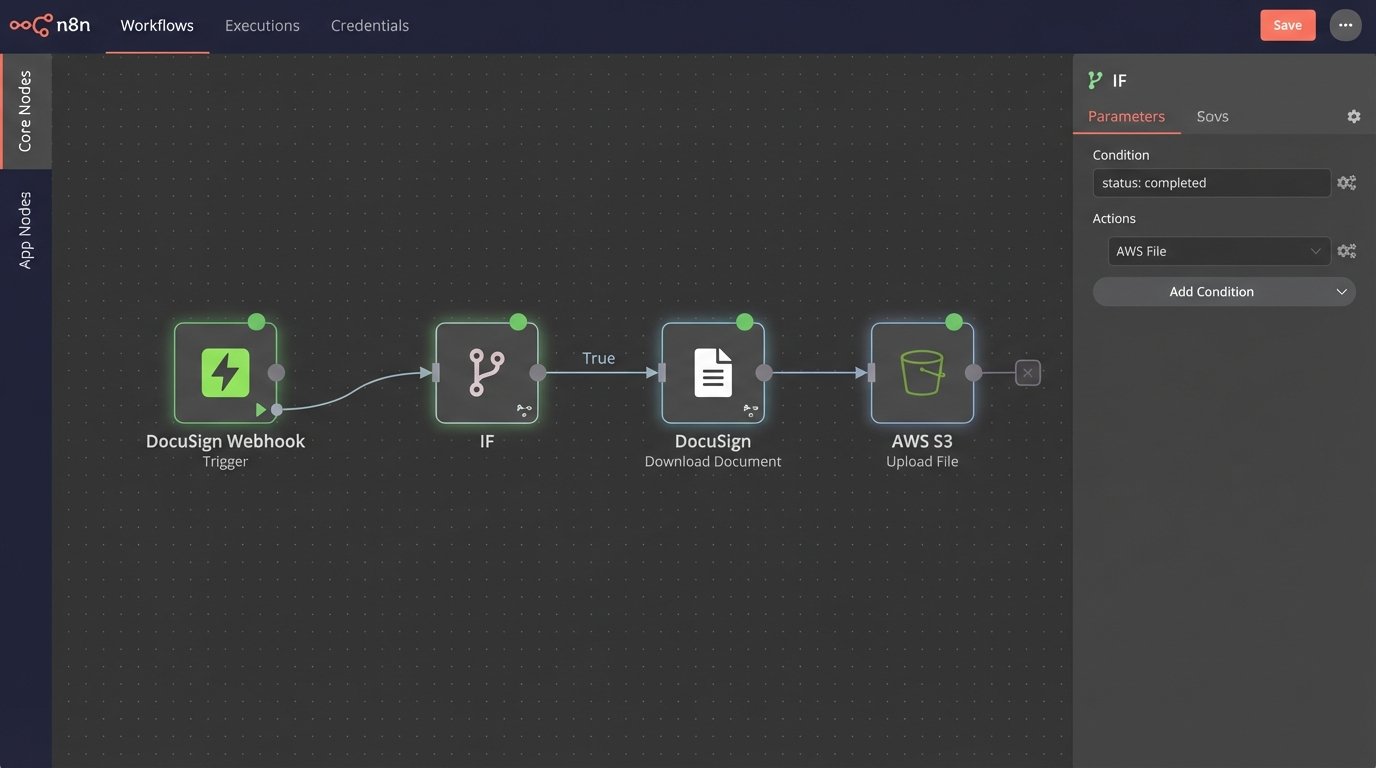Open the Sovs tab in the panel
Screen dimensions: 1376x768
(x=1212, y=116)
